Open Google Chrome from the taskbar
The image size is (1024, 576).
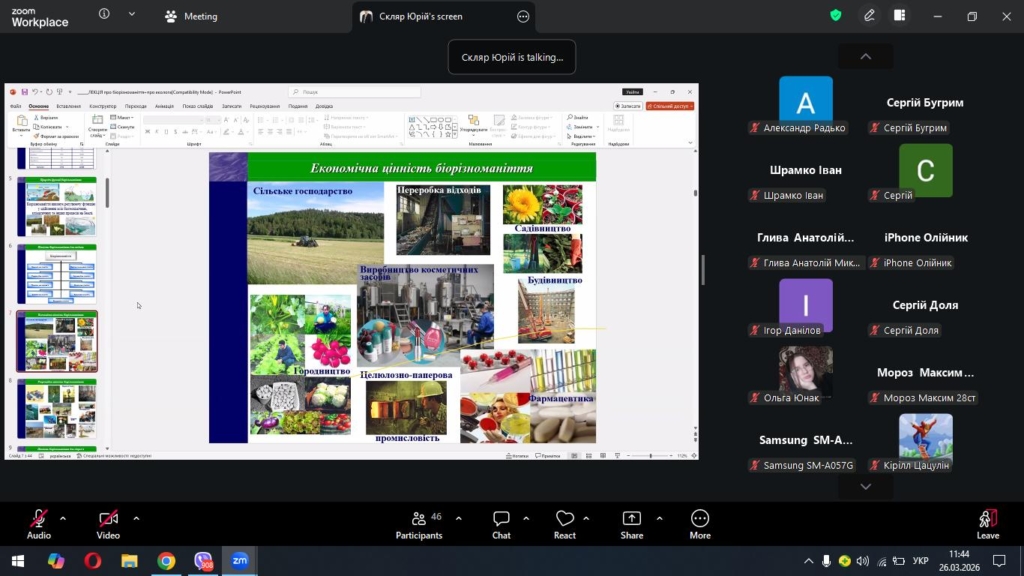(x=166, y=561)
